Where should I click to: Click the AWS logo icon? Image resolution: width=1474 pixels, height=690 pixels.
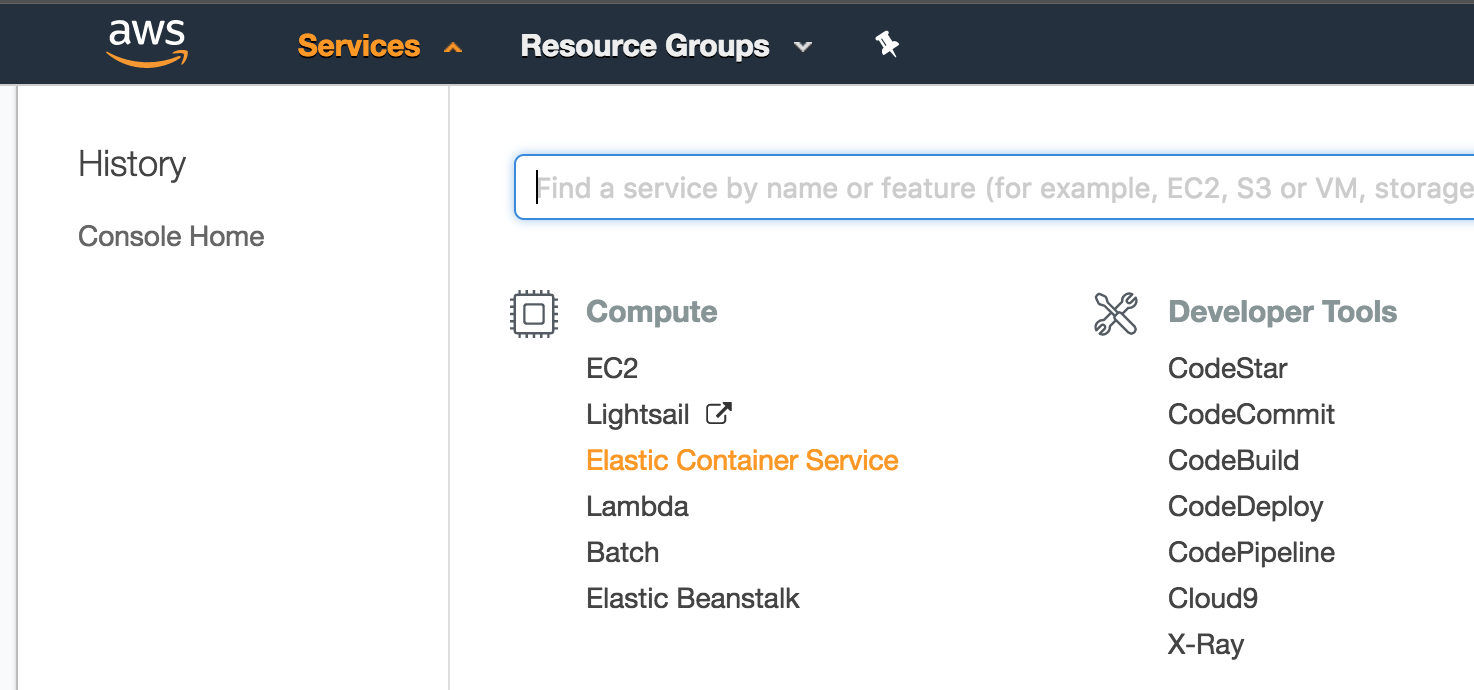147,44
